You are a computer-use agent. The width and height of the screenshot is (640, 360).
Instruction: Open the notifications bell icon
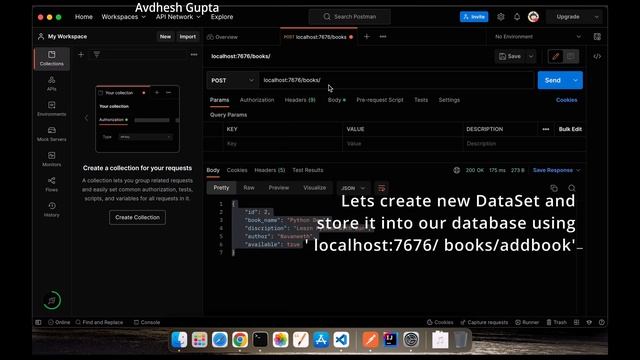pyautogui.click(x=517, y=17)
